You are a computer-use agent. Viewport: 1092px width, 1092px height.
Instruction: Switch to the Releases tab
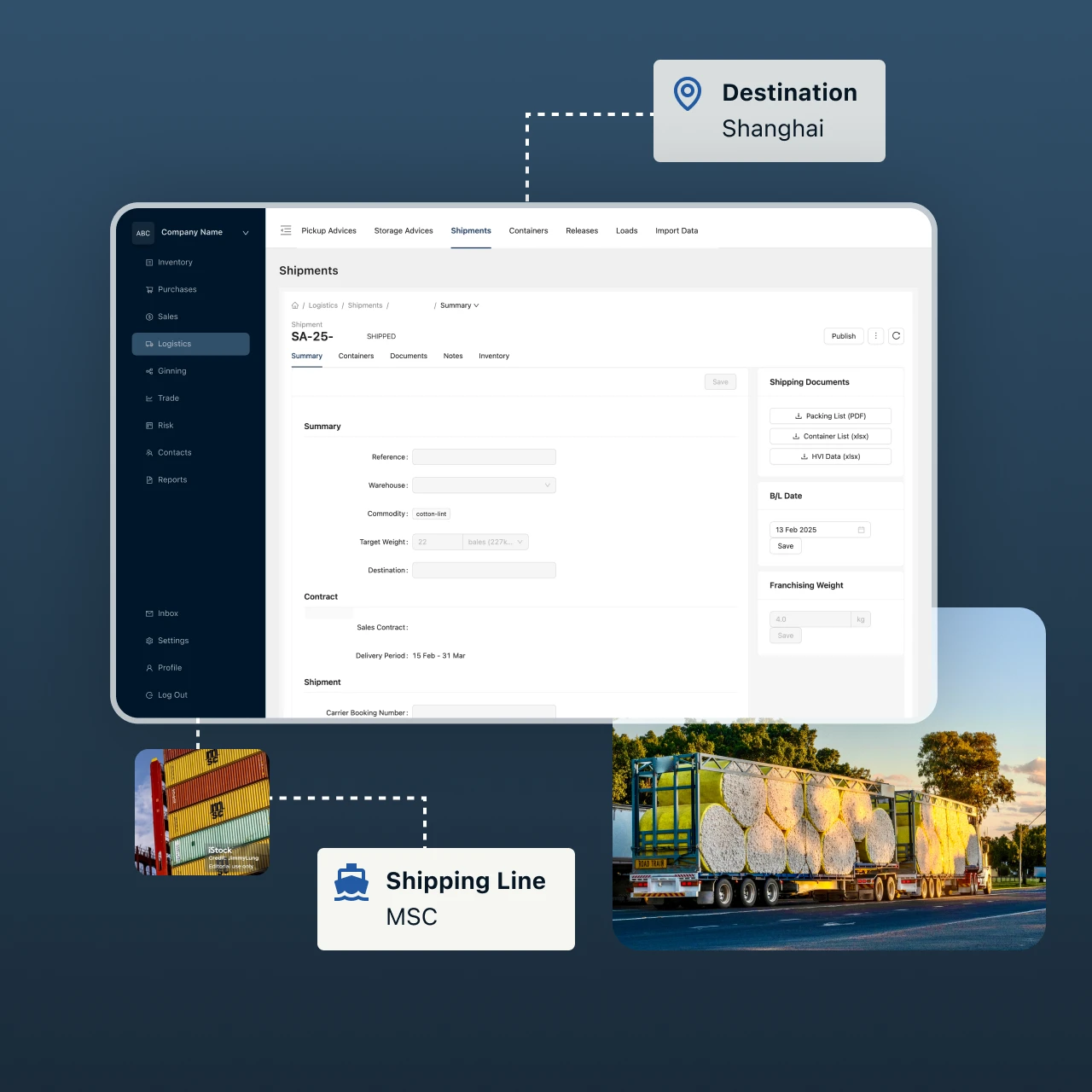[582, 231]
